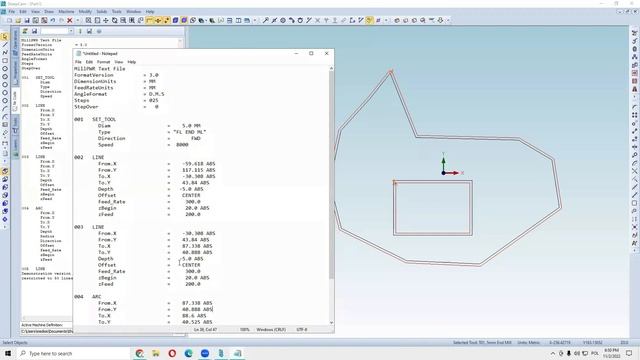Image resolution: width=640 pixels, height=360 pixels.
Task: Click the taskbar search box
Action: (x=72, y=353)
